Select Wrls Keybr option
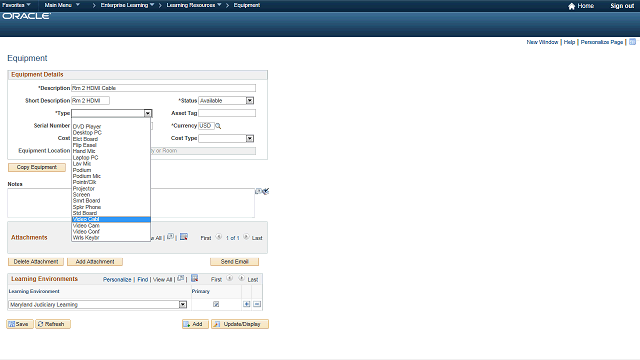This screenshot has height=360, width=640. pos(111,238)
